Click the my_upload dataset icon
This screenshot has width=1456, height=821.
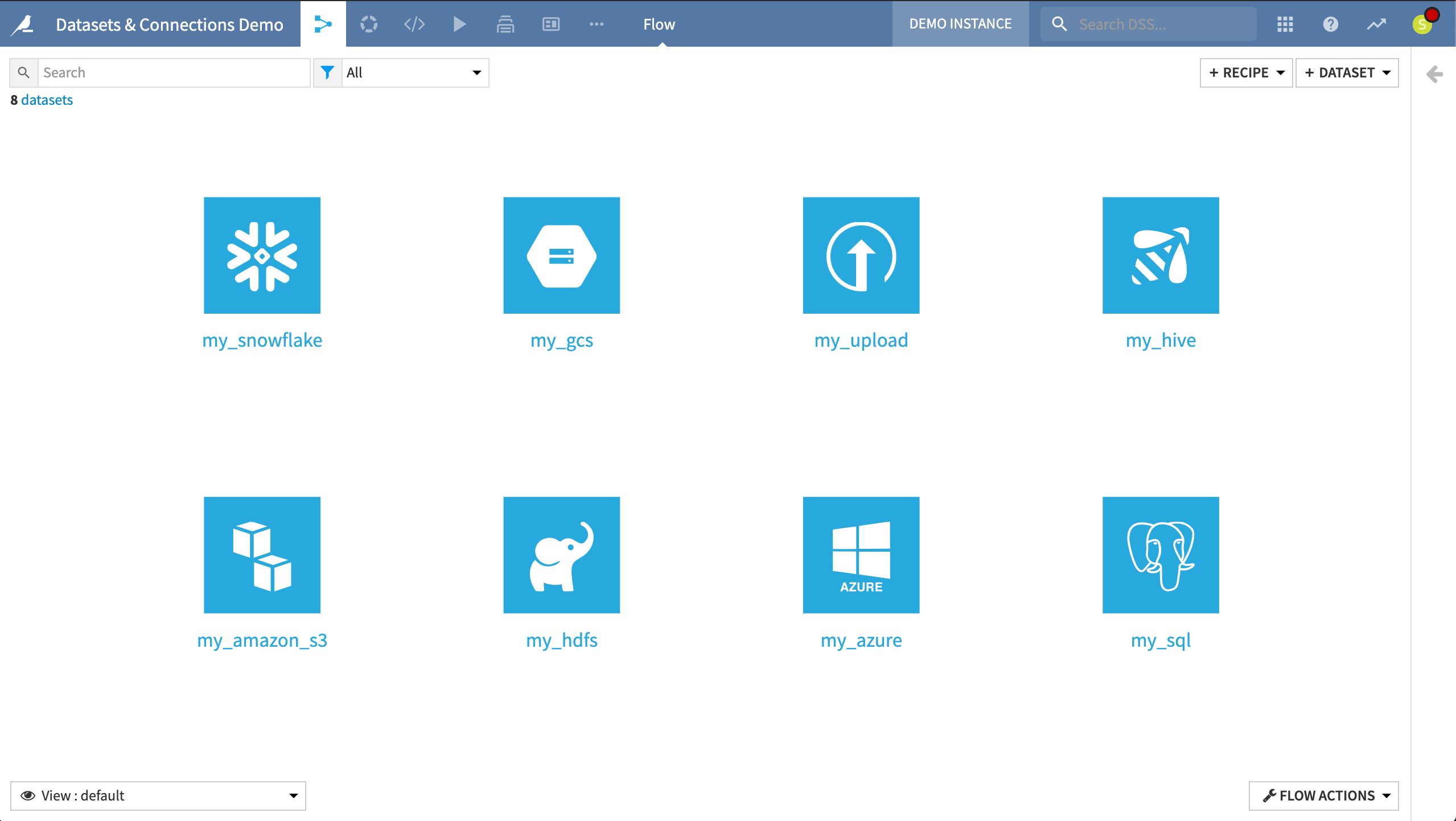(x=861, y=255)
